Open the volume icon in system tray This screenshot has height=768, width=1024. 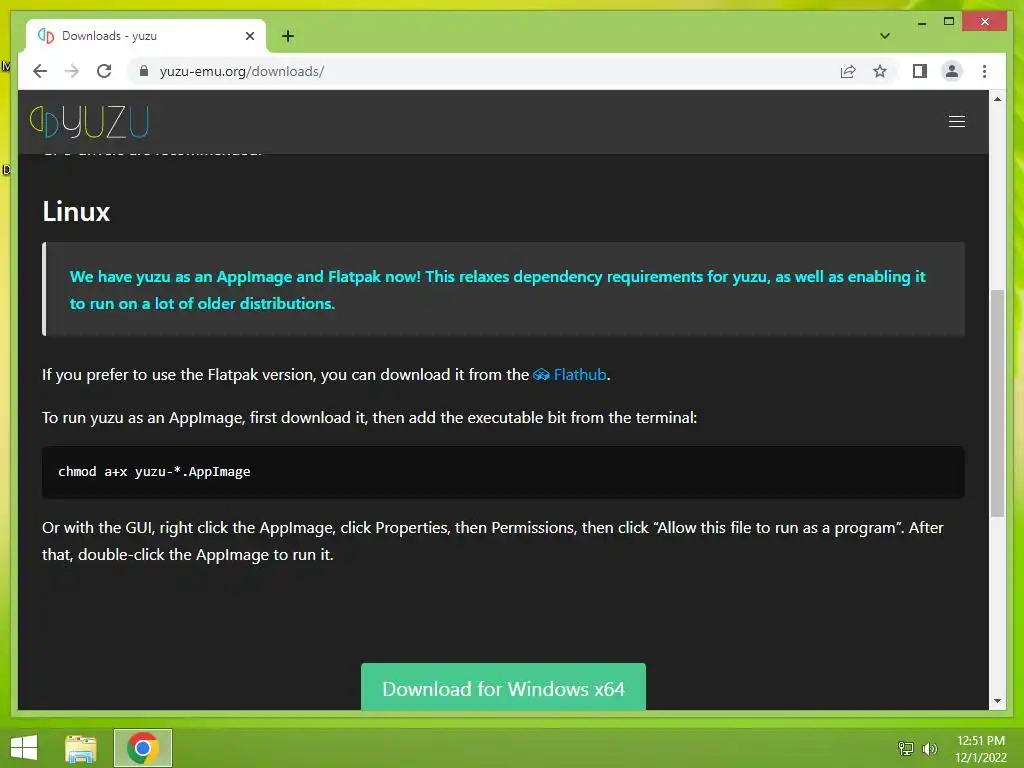(x=929, y=748)
